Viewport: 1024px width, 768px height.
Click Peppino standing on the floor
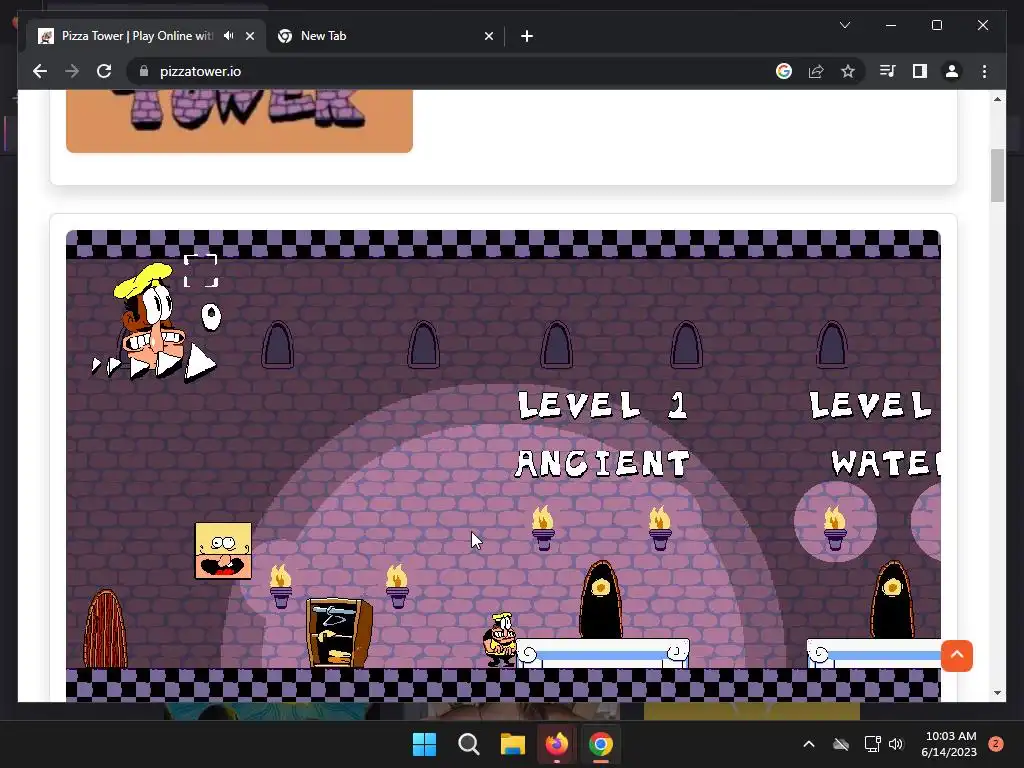pos(500,639)
